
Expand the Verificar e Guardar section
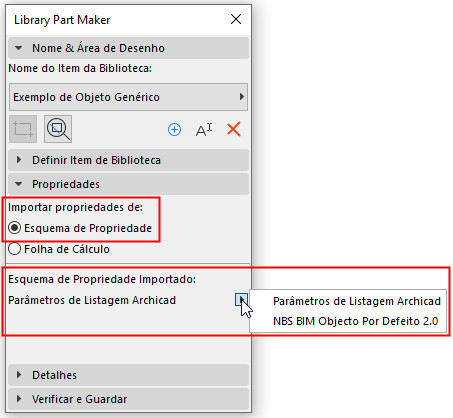(x=128, y=399)
